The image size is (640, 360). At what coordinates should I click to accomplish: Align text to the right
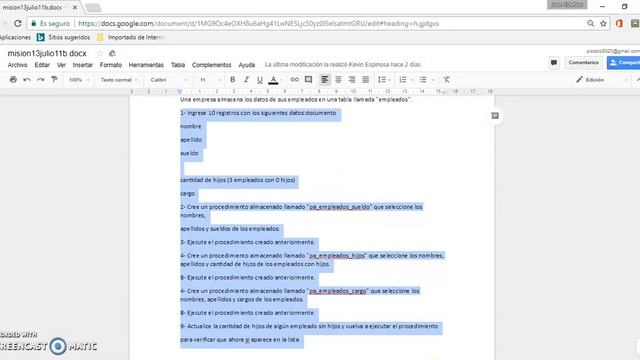click(352, 80)
